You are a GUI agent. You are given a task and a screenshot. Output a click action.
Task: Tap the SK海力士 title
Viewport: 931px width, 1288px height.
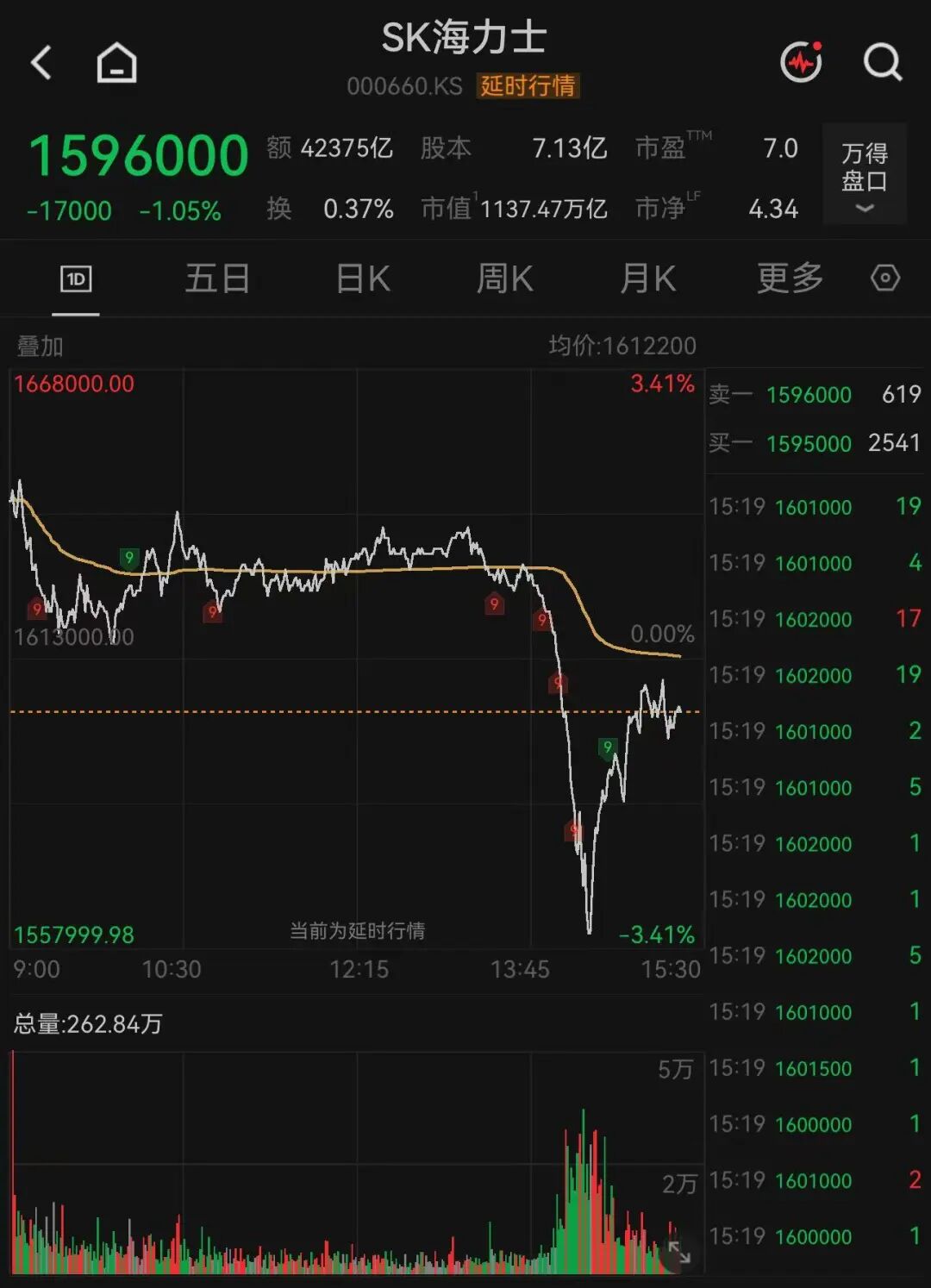(465, 38)
